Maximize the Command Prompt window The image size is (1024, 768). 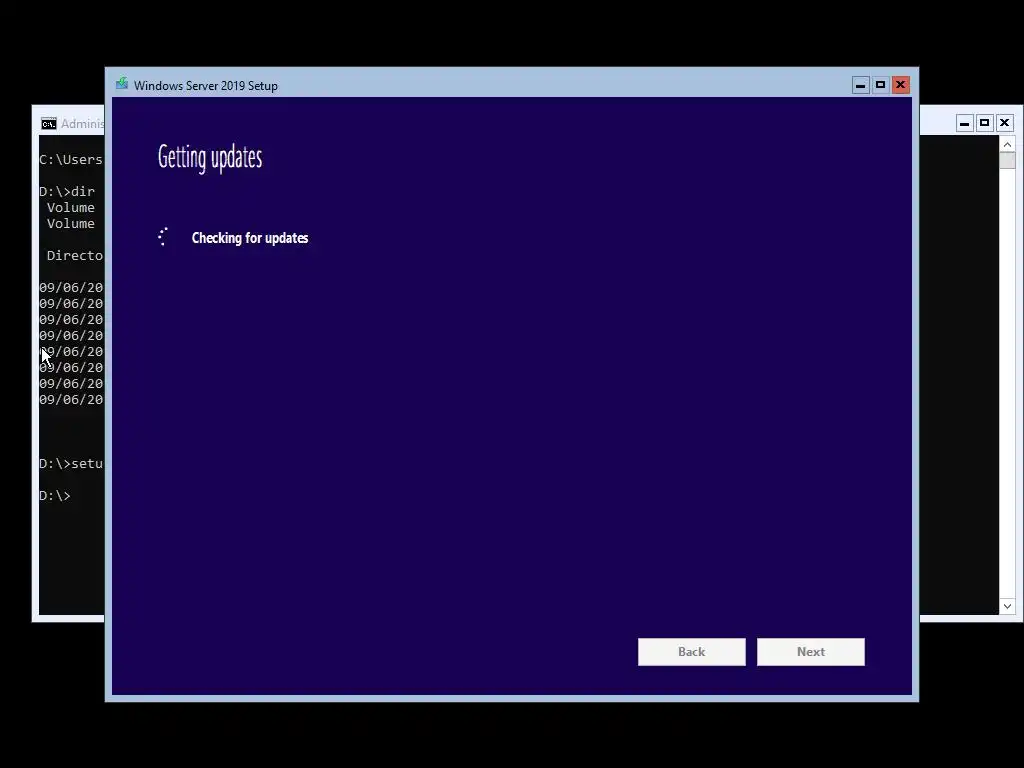(985, 123)
